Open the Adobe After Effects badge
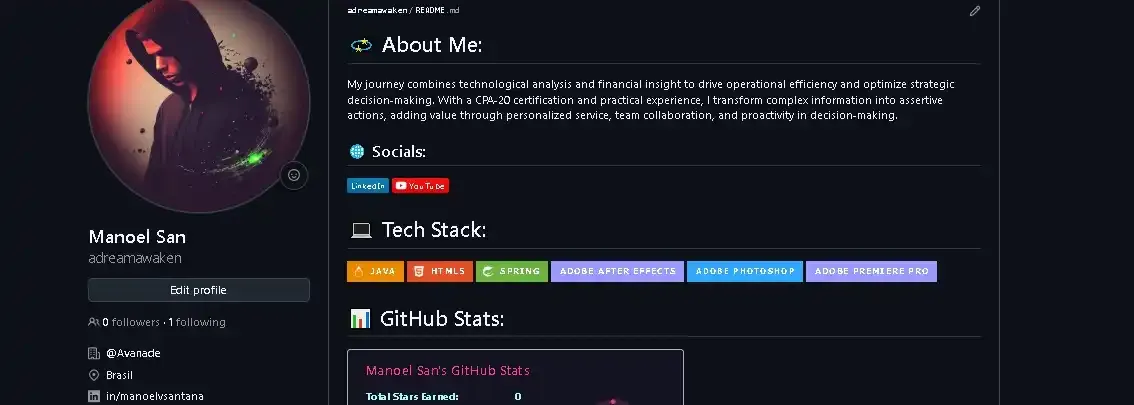The width and height of the screenshot is (1134, 405). coord(617,271)
